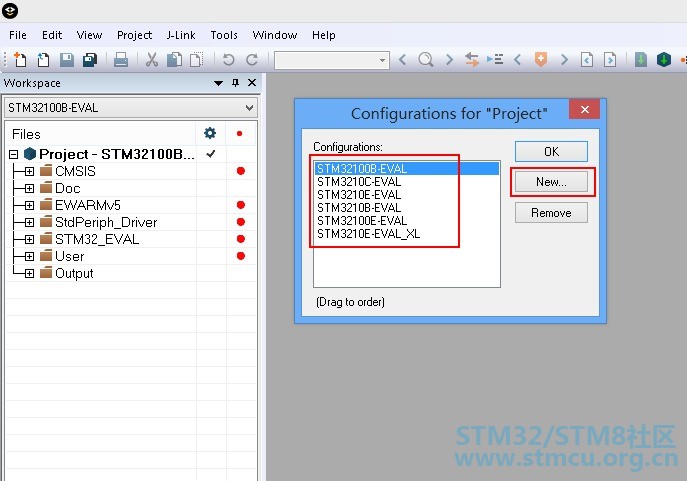Click the Make green hexagon icon
The width and height of the screenshot is (687, 481).
[x=664, y=59]
